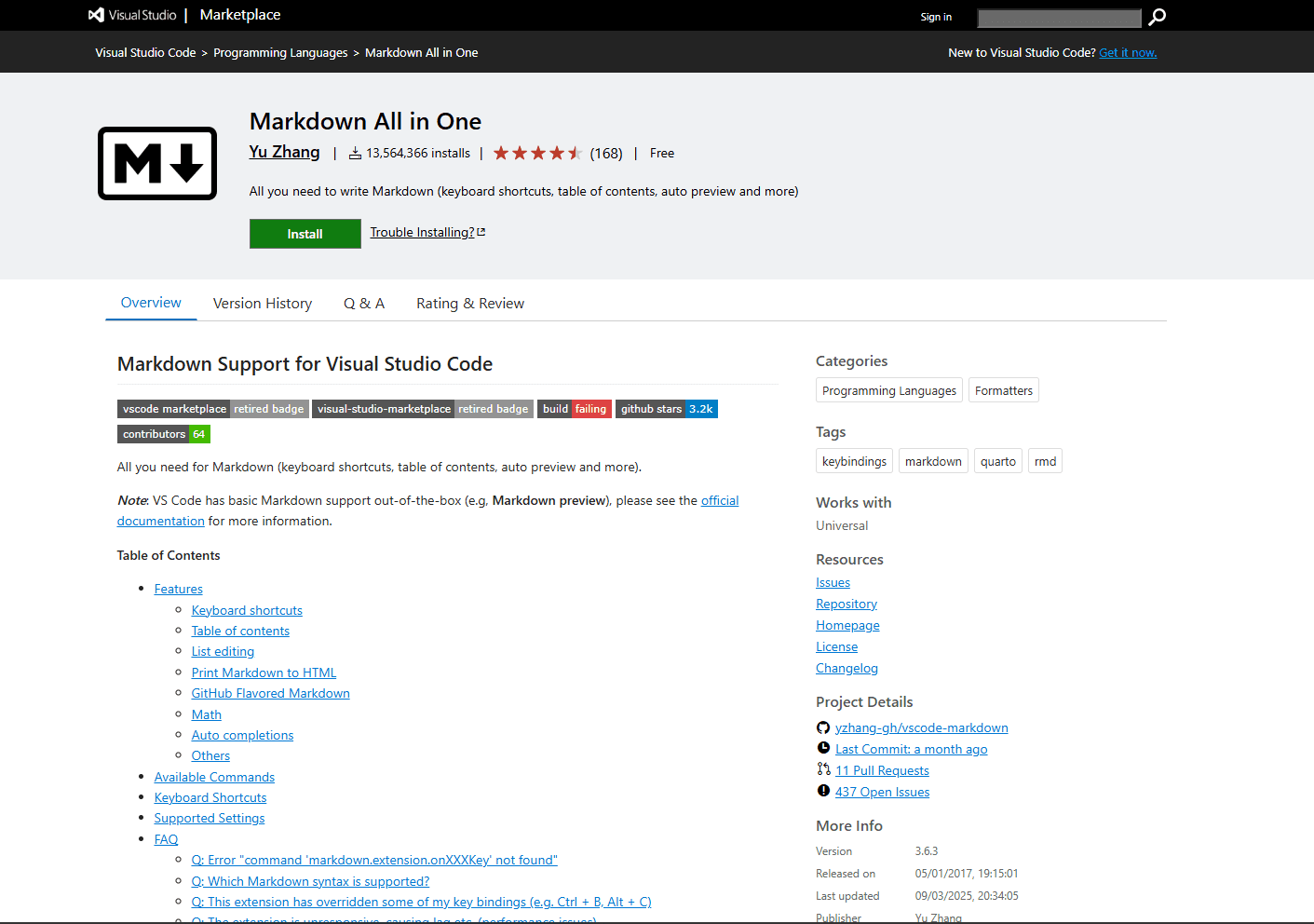Open the License resource link
Screen dimensions: 1314x924
[x=837, y=646]
